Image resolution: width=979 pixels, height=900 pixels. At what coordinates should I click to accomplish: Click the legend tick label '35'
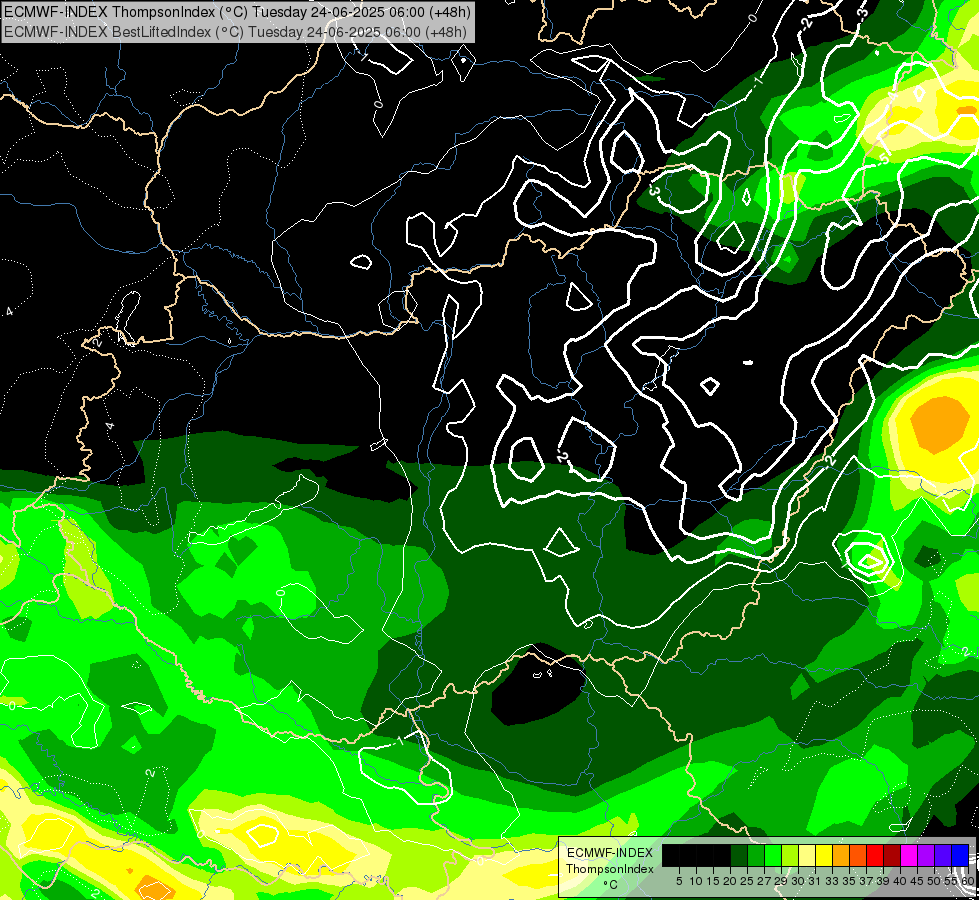pos(849,881)
